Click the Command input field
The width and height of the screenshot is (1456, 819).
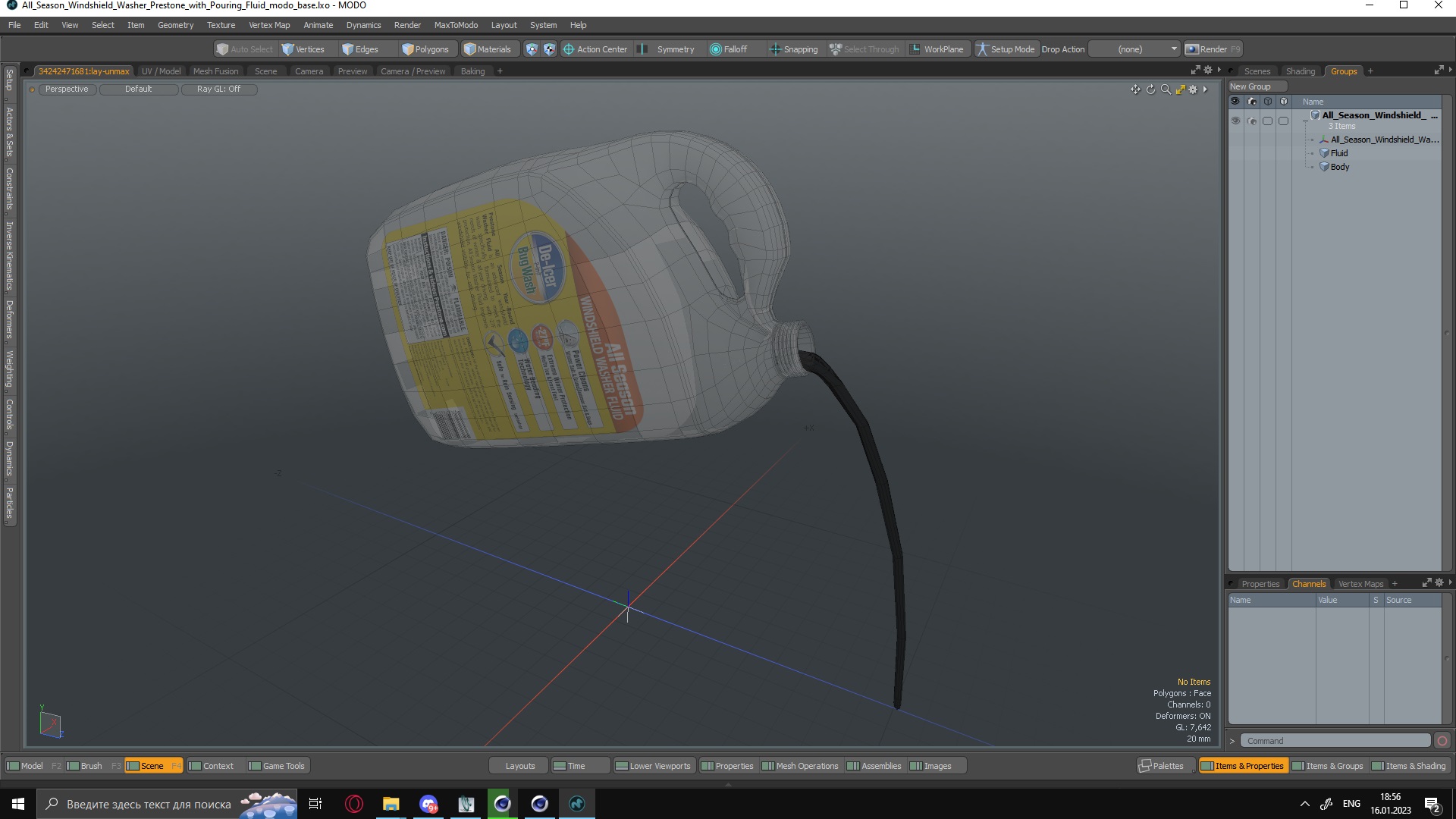(1335, 741)
